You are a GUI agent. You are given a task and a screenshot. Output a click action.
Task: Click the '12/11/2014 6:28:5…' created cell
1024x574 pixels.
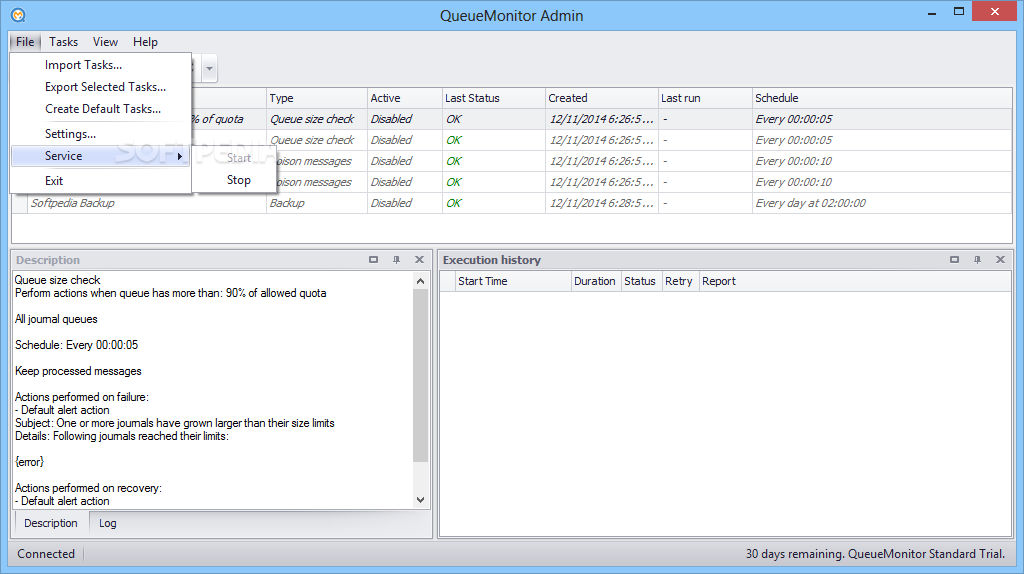[601, 203]
